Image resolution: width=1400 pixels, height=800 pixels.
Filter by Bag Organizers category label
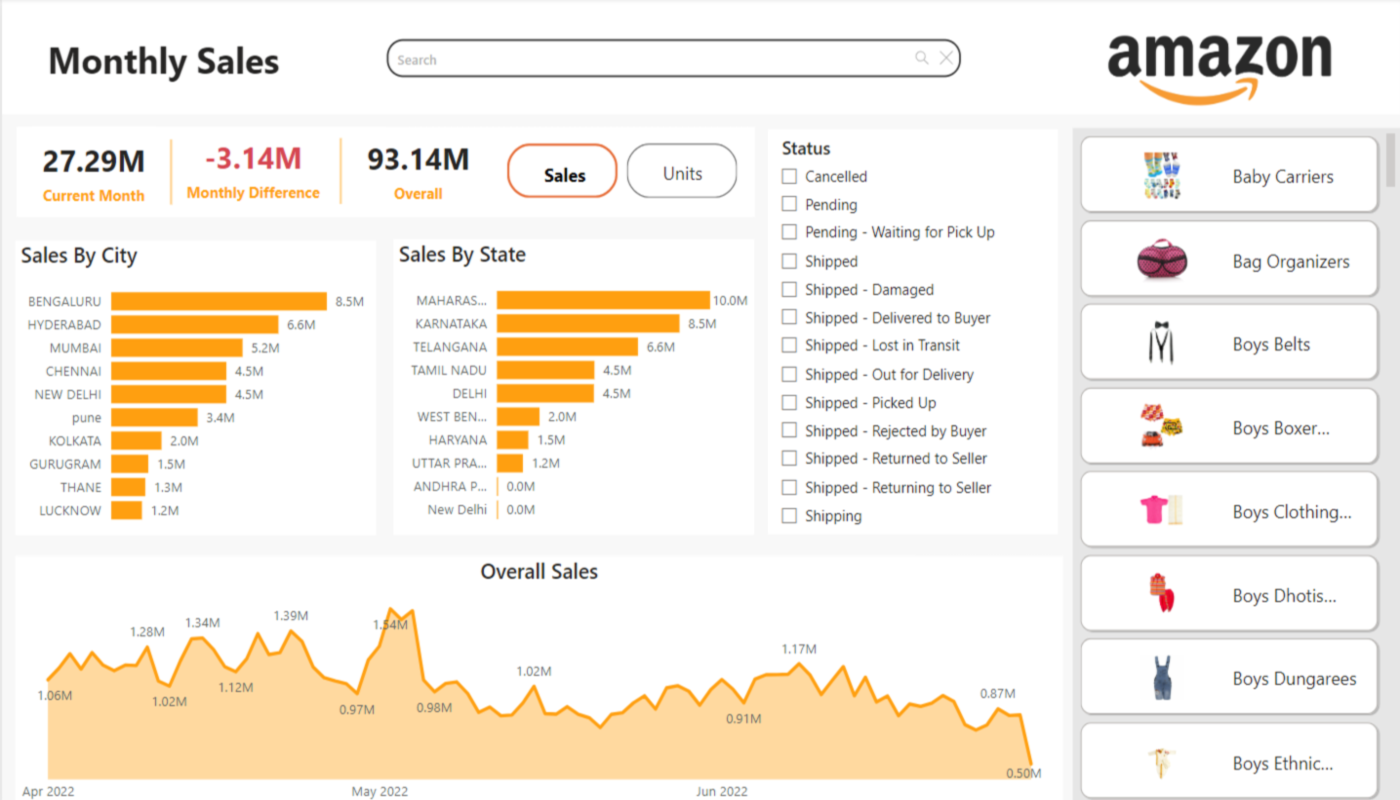[x=1291, y=261]
